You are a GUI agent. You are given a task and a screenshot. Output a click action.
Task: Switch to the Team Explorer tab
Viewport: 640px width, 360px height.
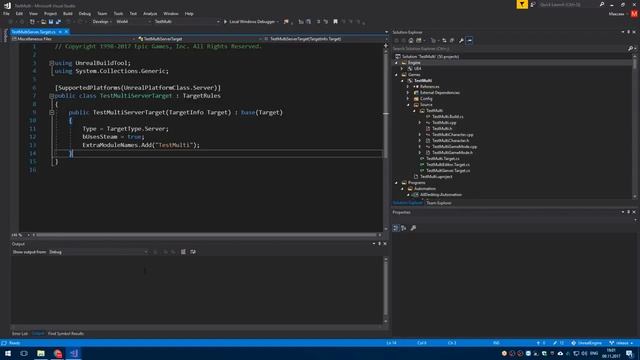point(439,203)
